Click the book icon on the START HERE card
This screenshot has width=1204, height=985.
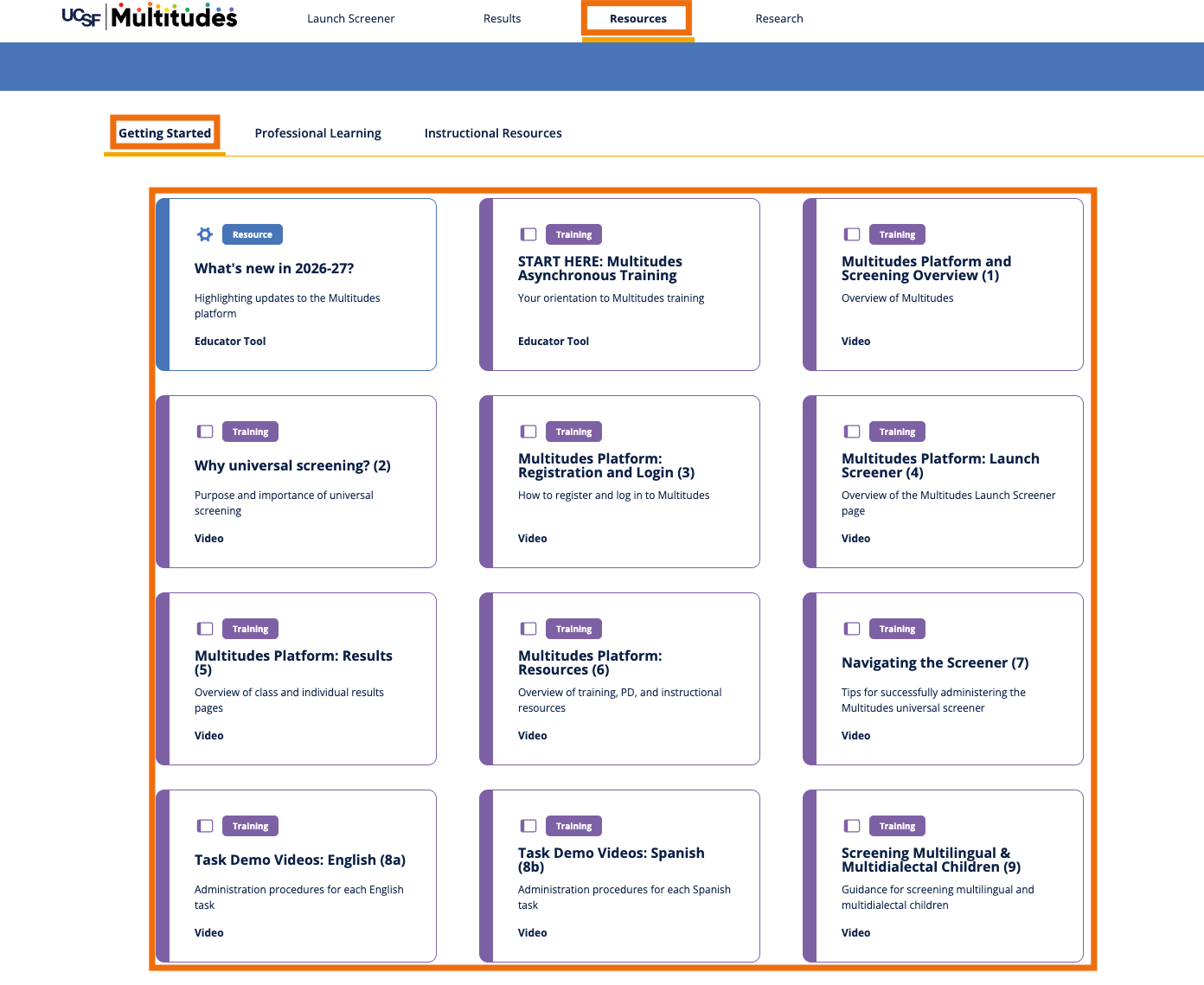528,234
